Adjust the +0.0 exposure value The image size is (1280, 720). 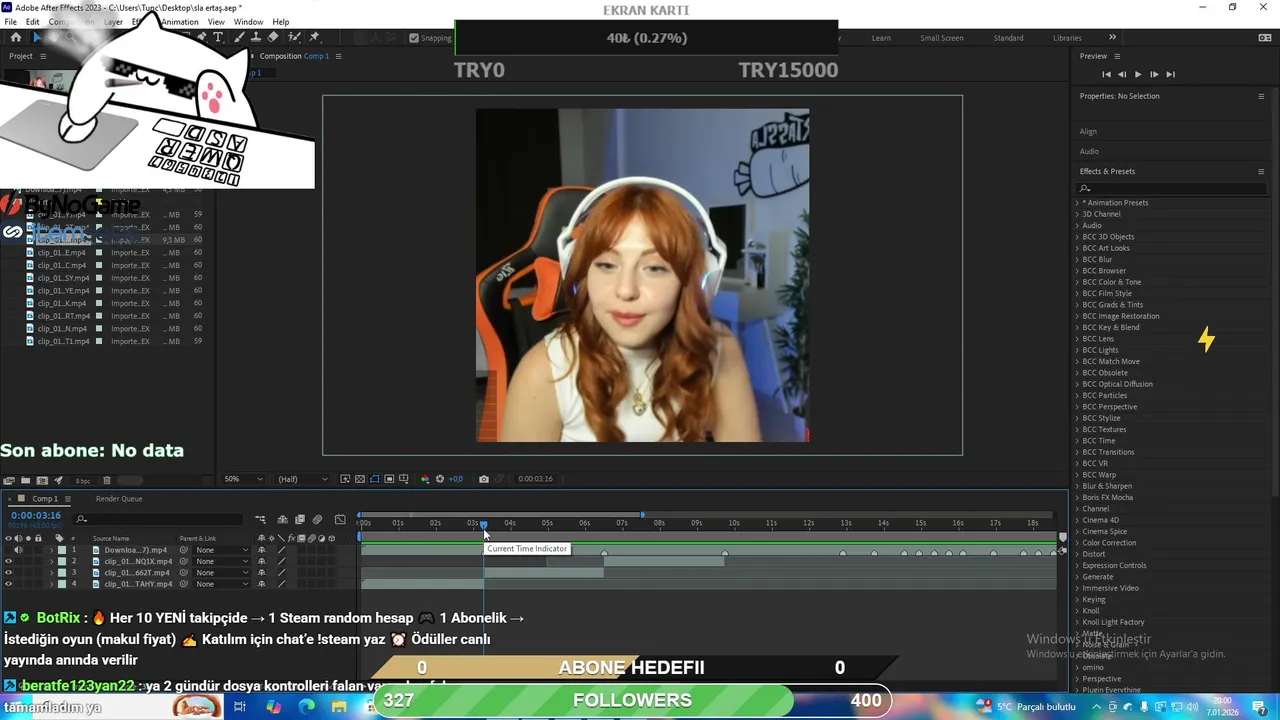click(x=456, y=479)
